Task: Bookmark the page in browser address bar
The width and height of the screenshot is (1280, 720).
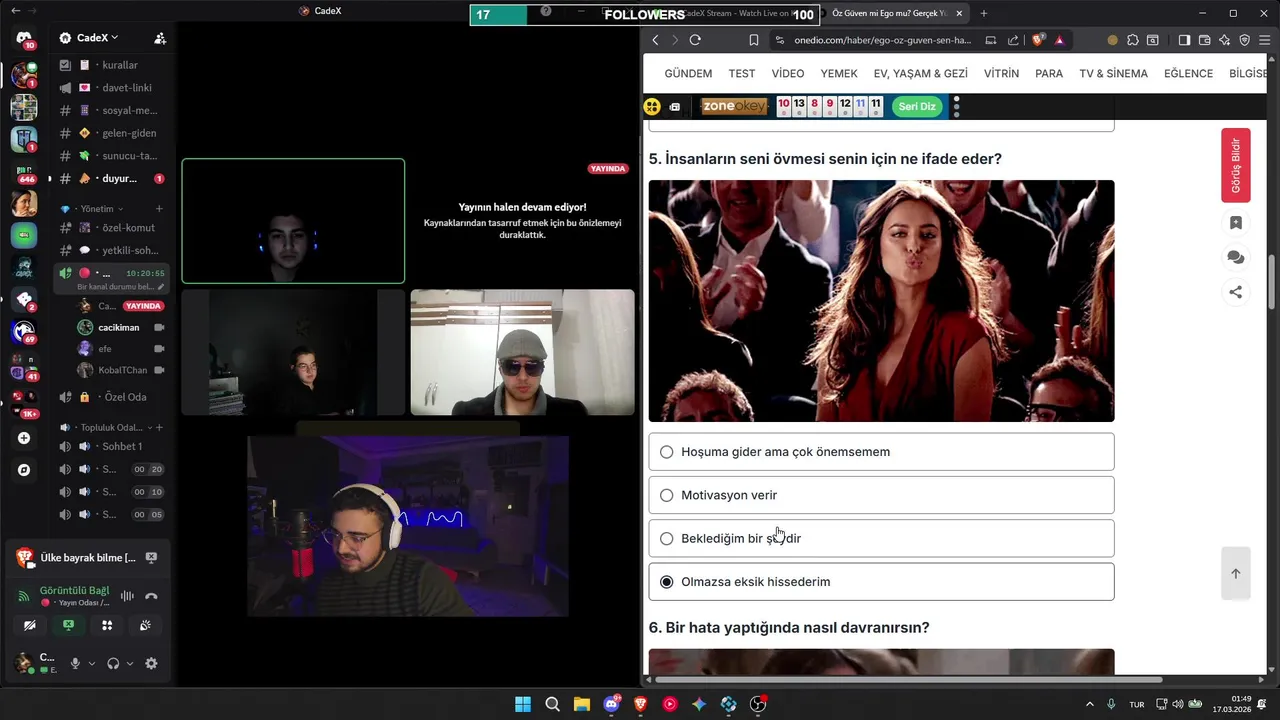Action: point(754,40)
